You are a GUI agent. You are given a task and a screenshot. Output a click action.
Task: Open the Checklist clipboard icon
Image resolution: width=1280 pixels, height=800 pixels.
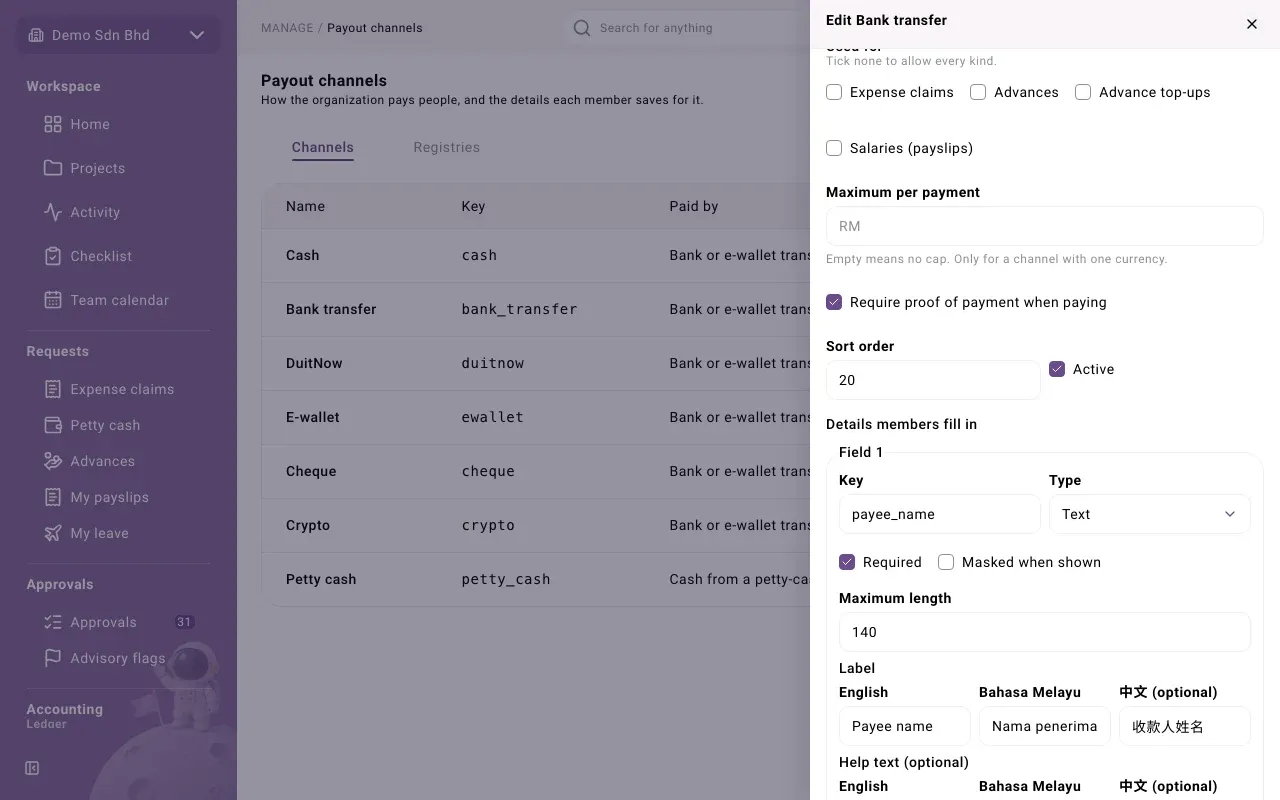coord(53,256)
